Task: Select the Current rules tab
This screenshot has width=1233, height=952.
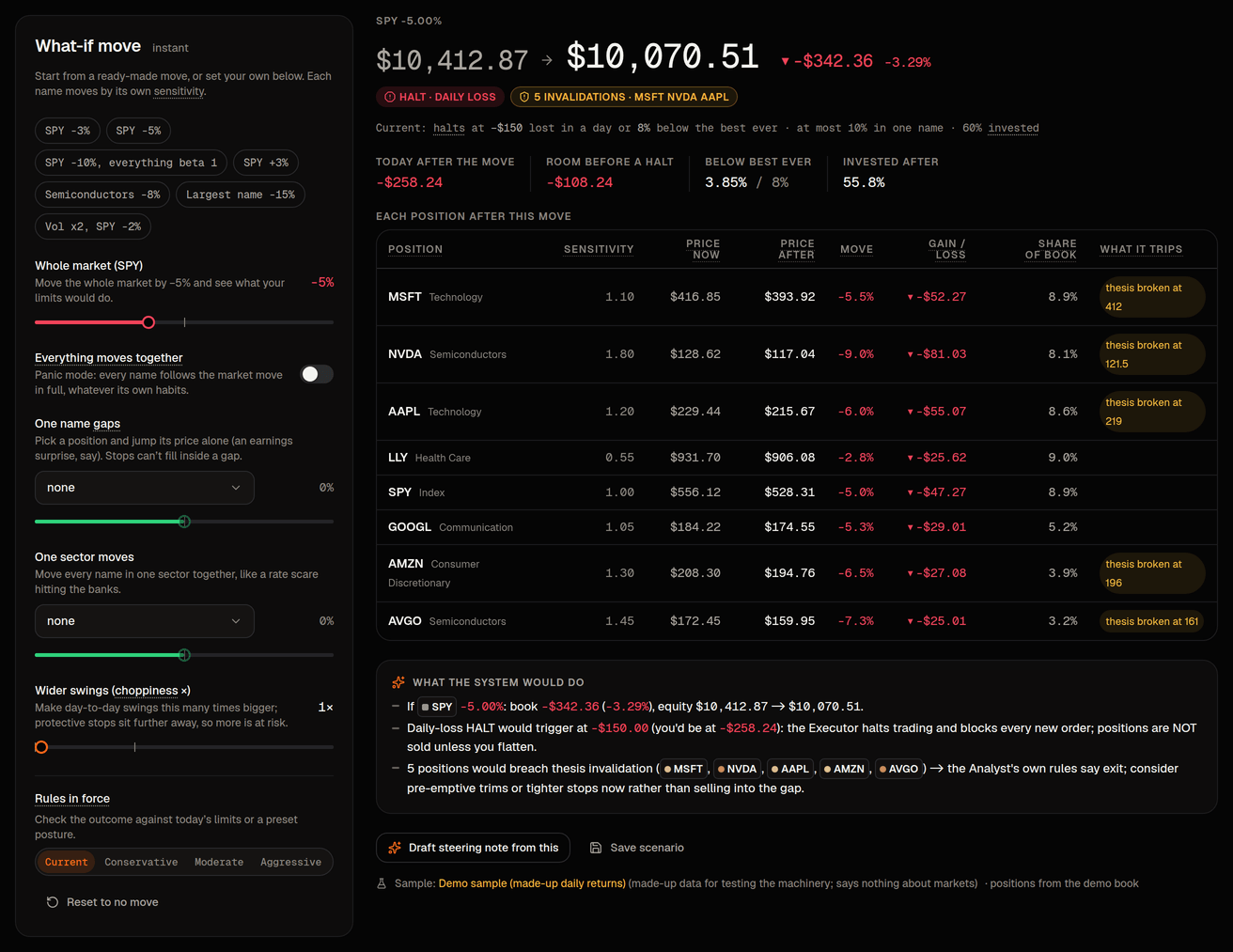Action: pyautogui.click(x=67, y=862)
